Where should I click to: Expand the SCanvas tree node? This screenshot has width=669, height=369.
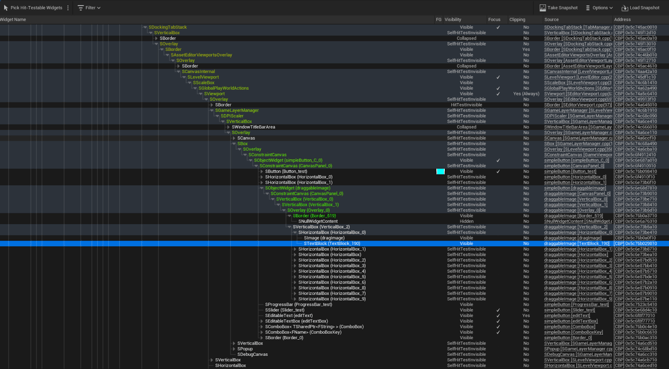tap(234, 138)
